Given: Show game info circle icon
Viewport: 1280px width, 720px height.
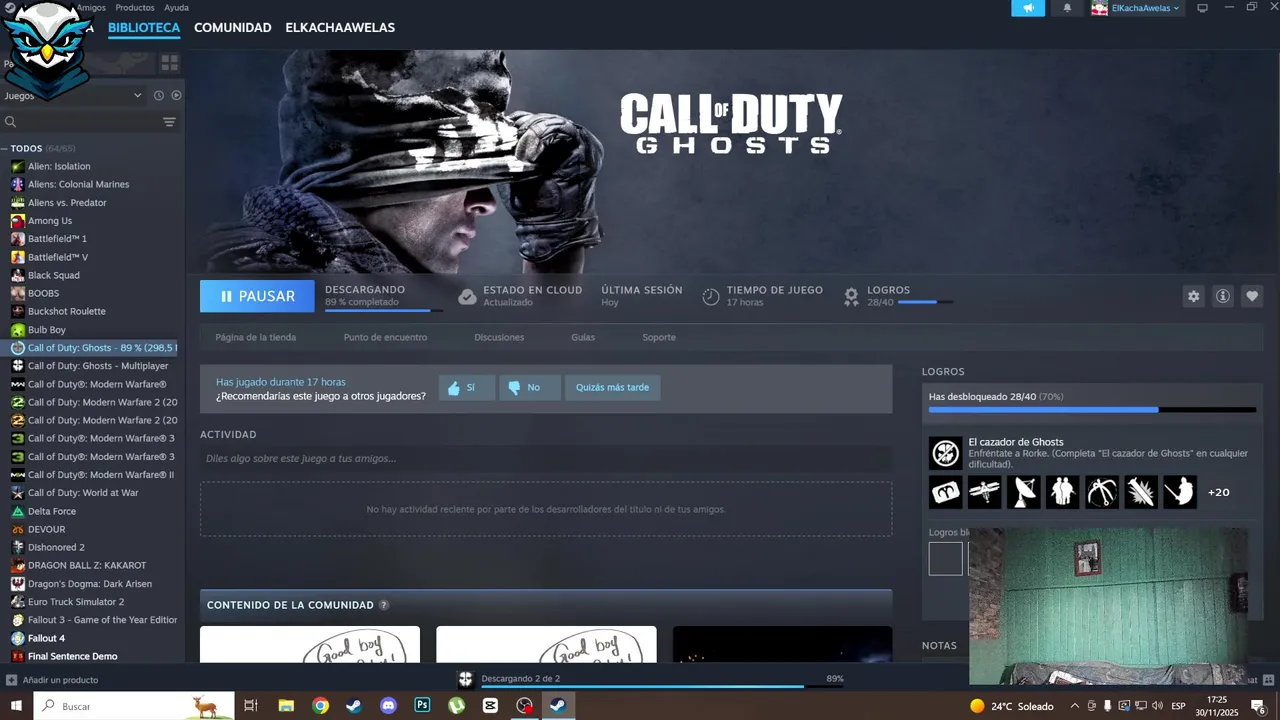Looking at the screenshot, I should click(1222, 296).
